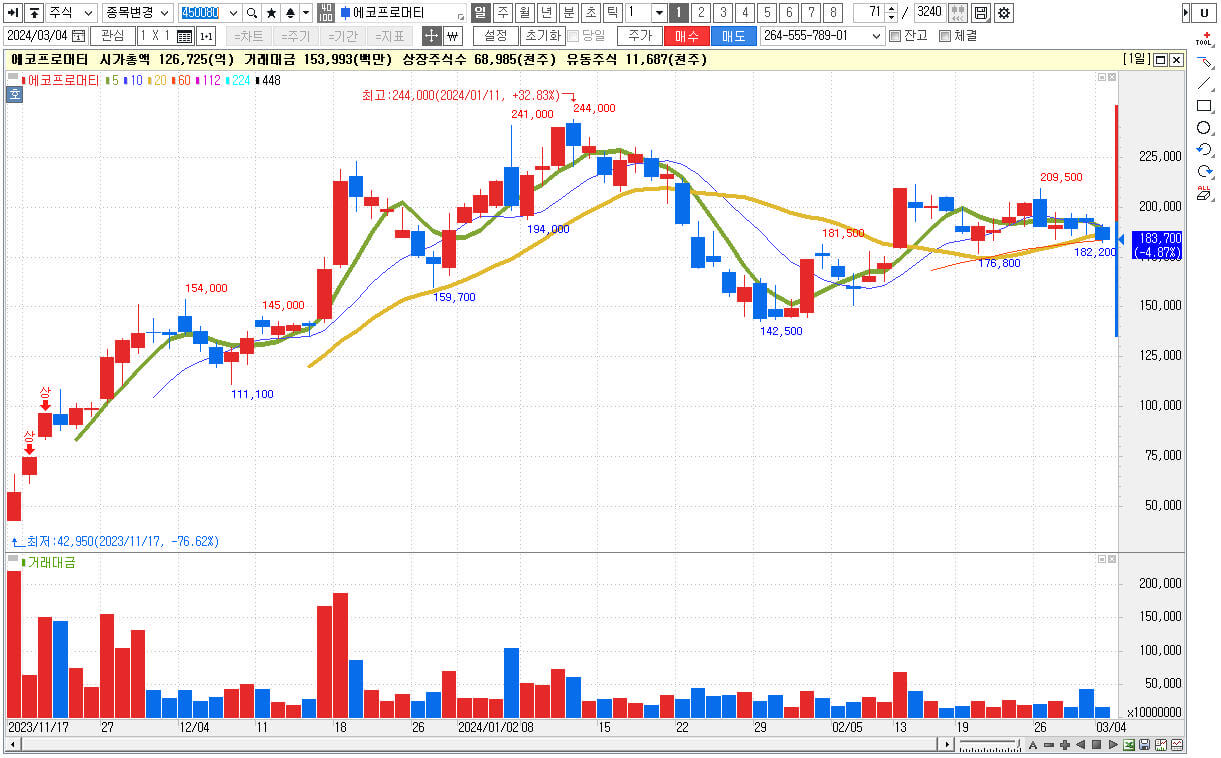Click the 주가 price button
This screenshot has height=758, width=1221.
[x=640, y=36]
